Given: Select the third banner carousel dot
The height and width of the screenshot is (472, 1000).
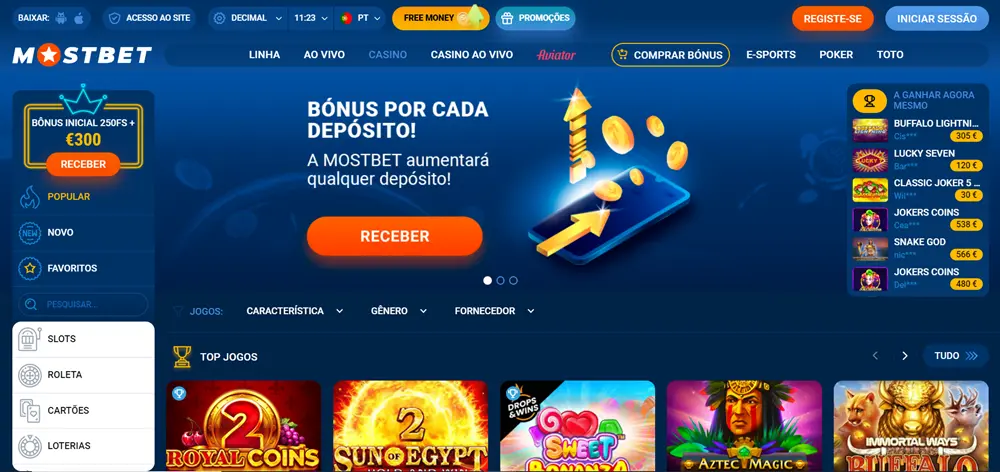Looking at the screenshot, I should [513, 280].
